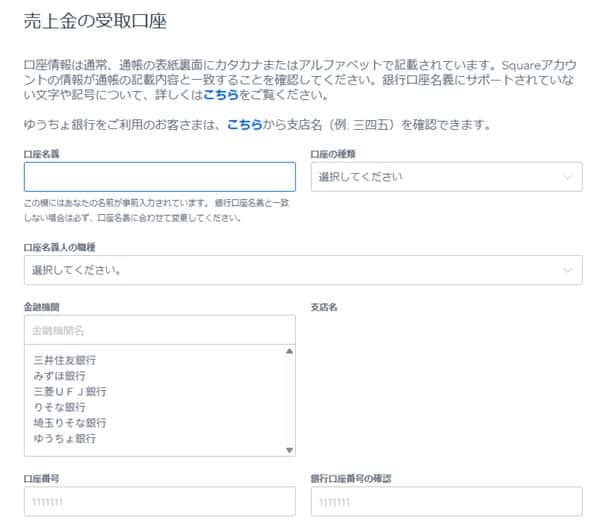The image size is (600, 526).
Task: Click the bank list scroll down arrow
Action: (290, 450)
